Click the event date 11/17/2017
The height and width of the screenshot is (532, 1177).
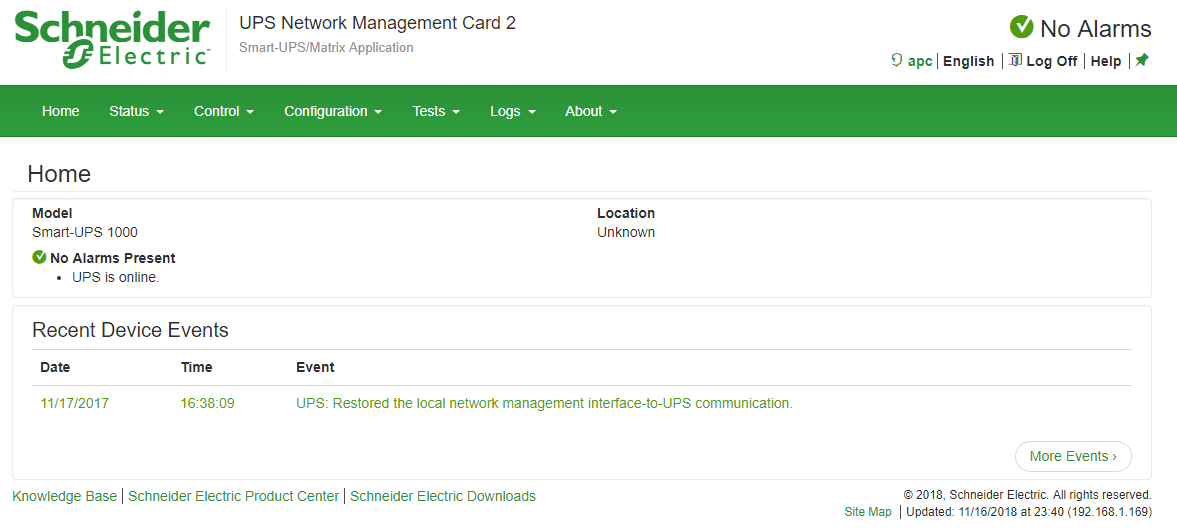click(74, 403)
